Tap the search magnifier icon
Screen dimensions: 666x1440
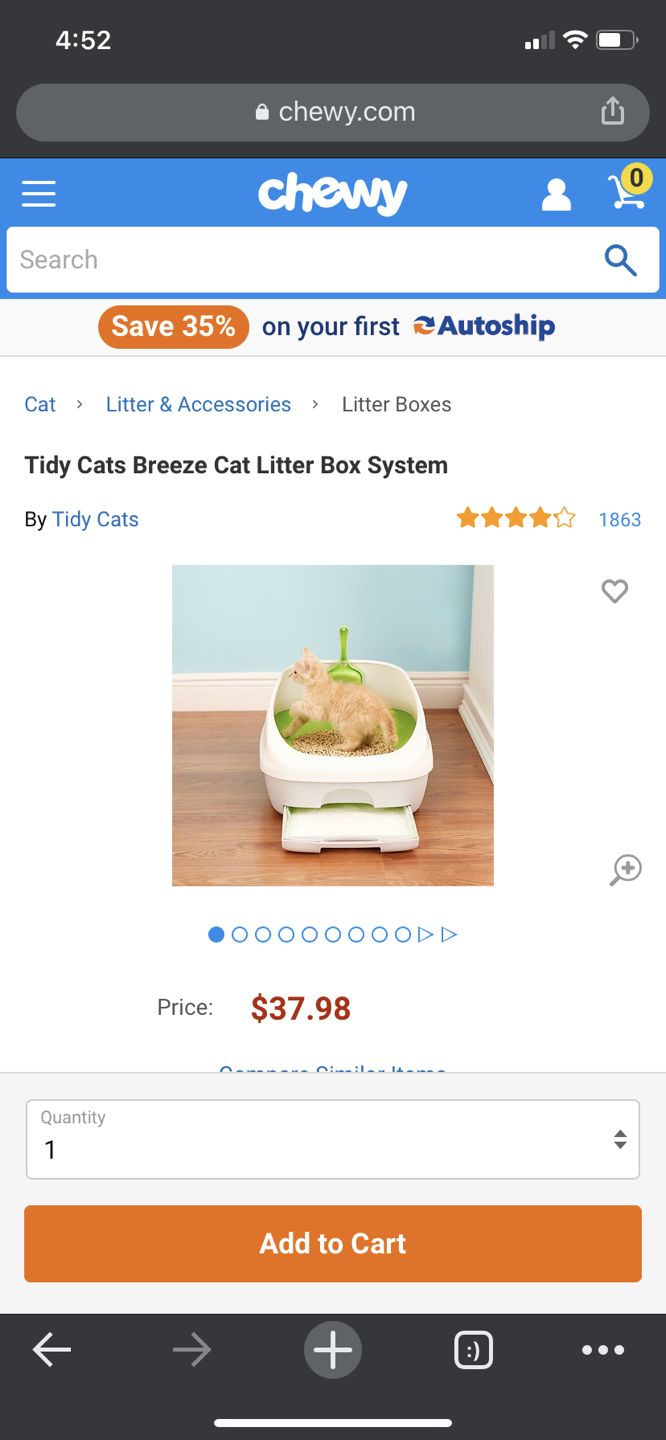coord(621,260)
